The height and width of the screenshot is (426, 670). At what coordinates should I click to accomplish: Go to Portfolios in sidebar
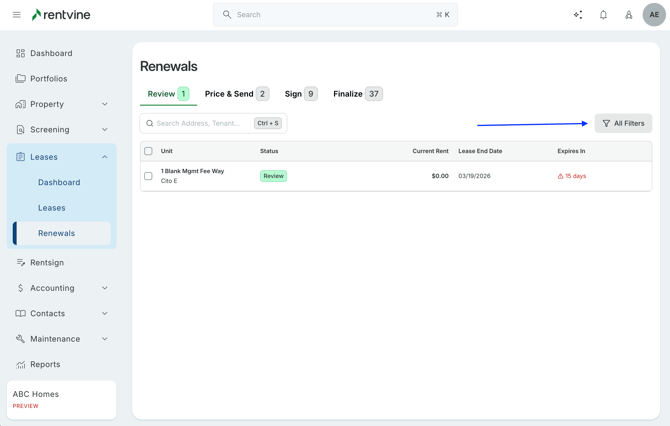48,79
